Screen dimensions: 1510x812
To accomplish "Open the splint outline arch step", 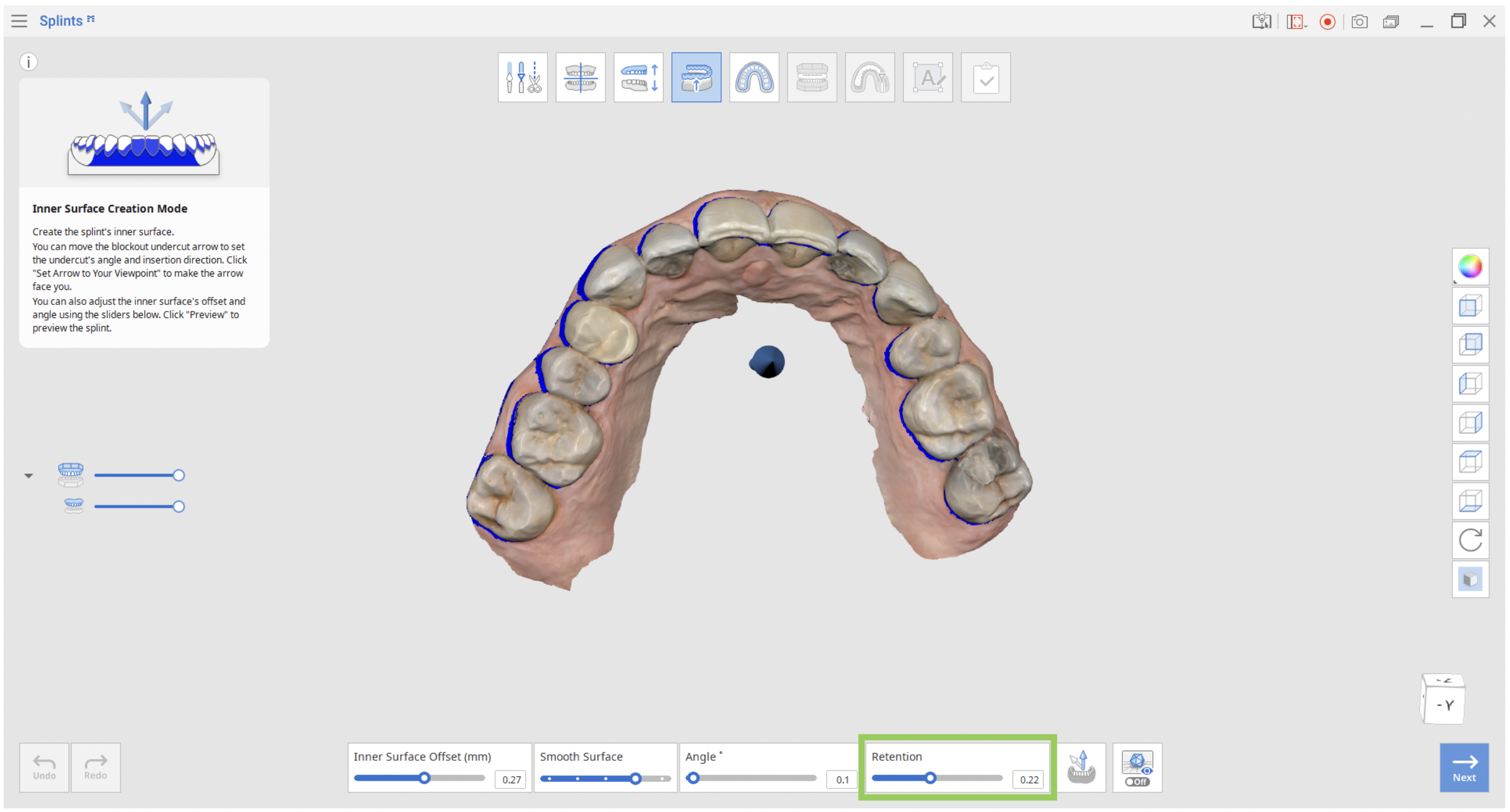I will (x=754, y=78).
